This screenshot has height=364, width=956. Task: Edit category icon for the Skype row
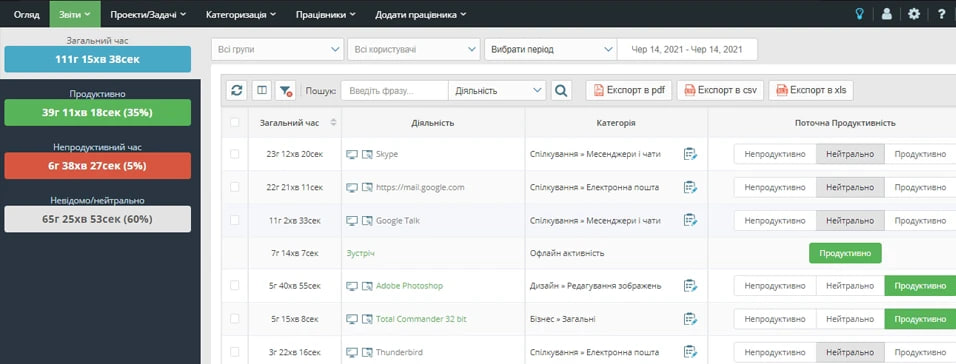pyautogui.click(x=690, y=154)
